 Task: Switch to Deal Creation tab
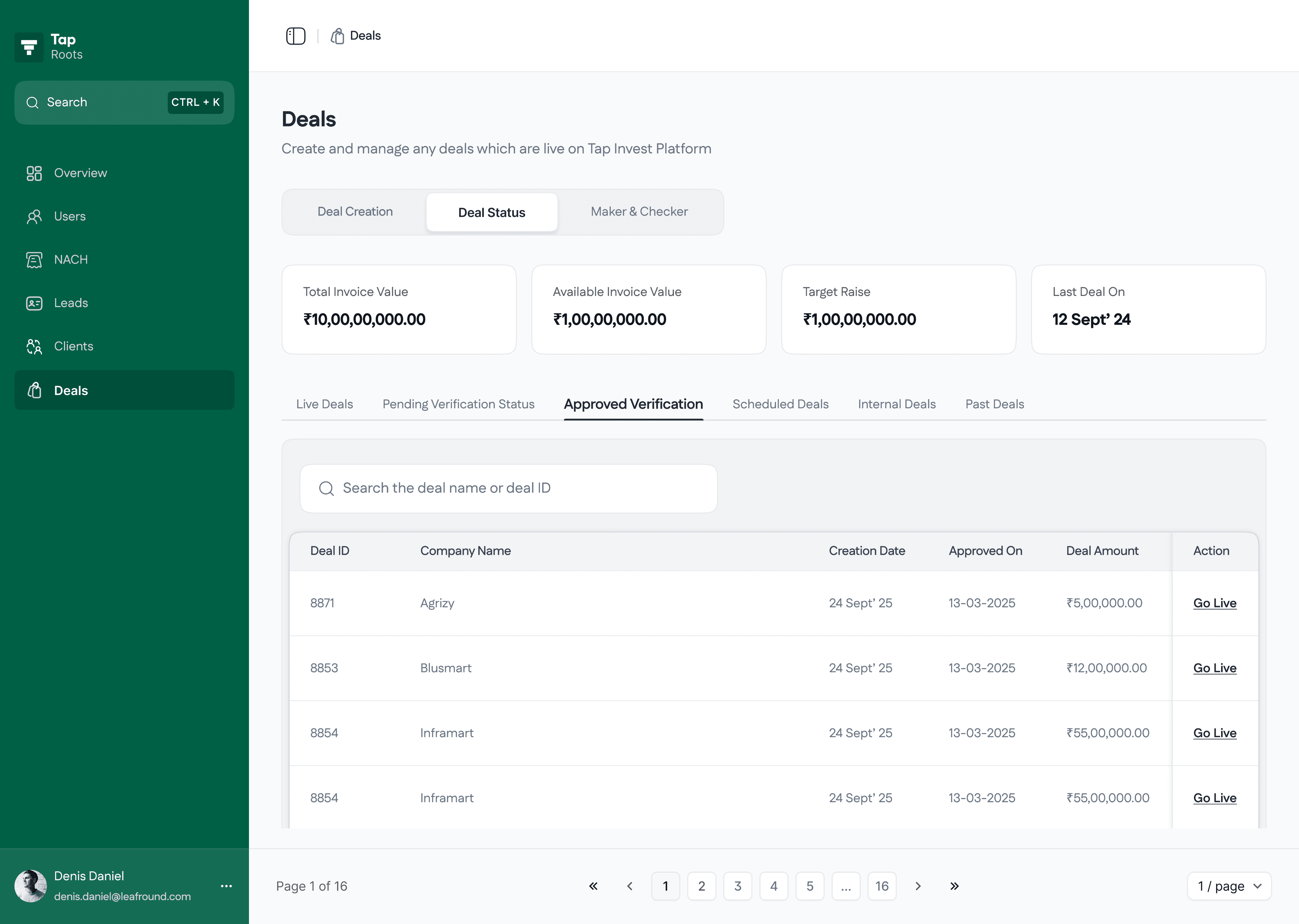pyautogui.click(x=355, y=212)
